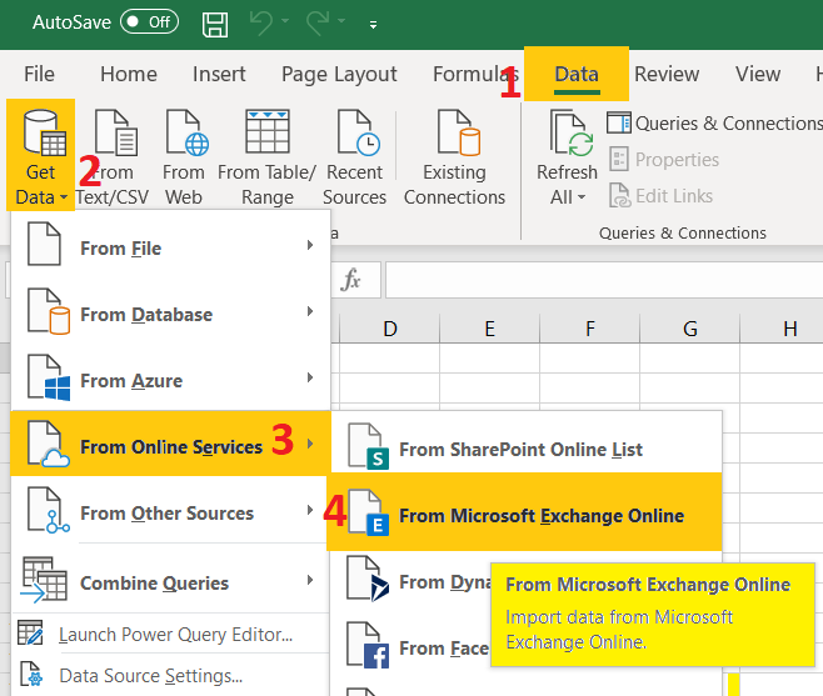
Task: Expand the From Azure submenu arrow
Action: [310, 377]
